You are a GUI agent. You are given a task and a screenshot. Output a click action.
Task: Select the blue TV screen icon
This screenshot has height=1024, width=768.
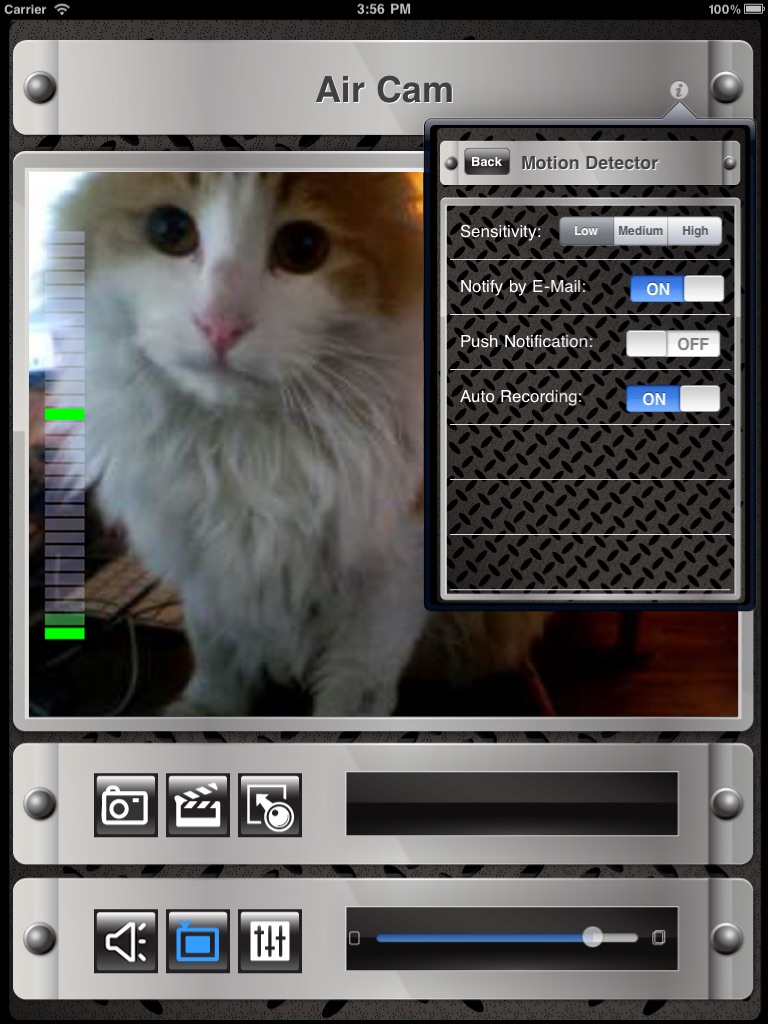click(x=198, y=941)
